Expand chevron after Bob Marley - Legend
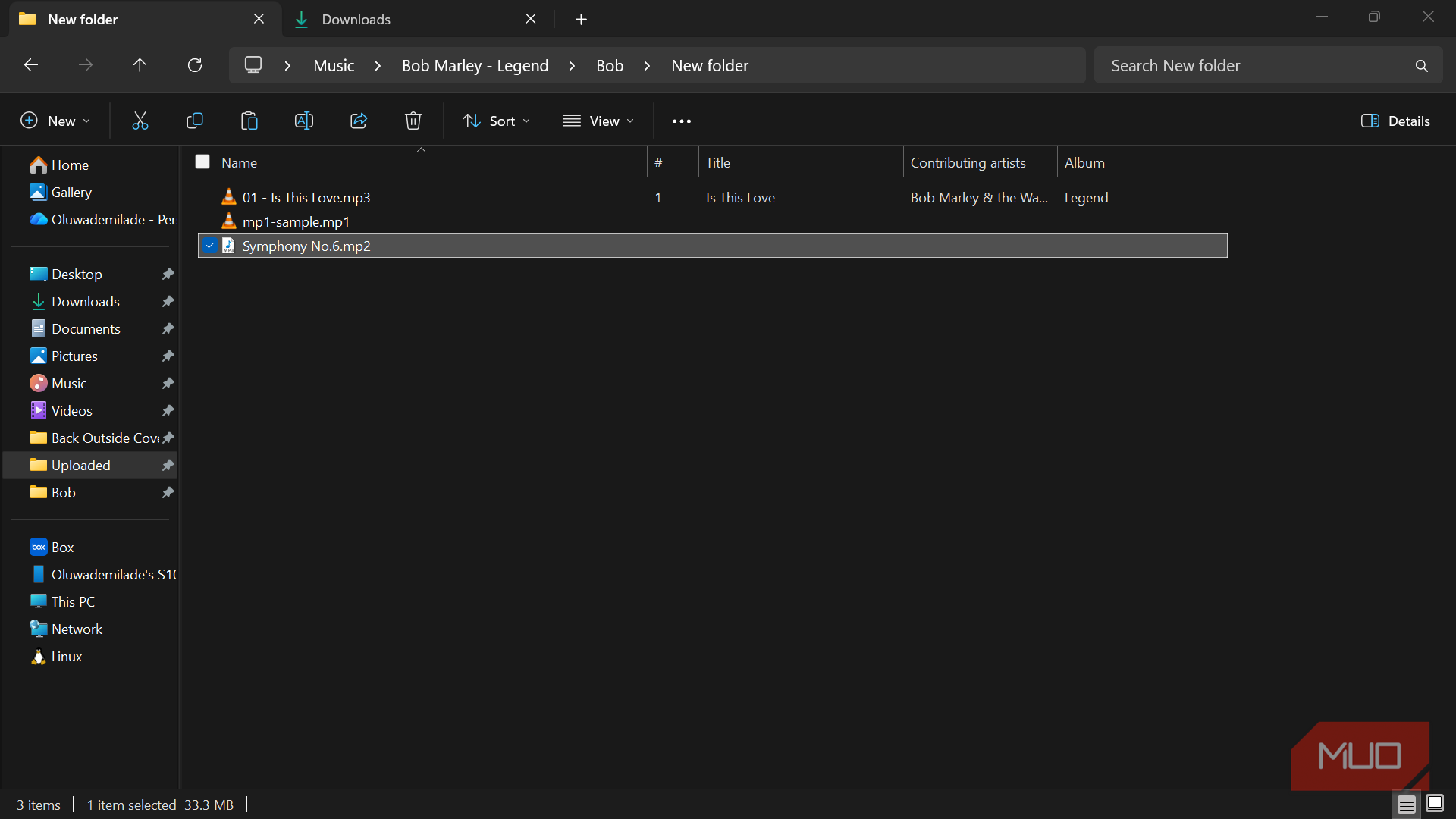1456x819 pixels. tap(572, 66)
